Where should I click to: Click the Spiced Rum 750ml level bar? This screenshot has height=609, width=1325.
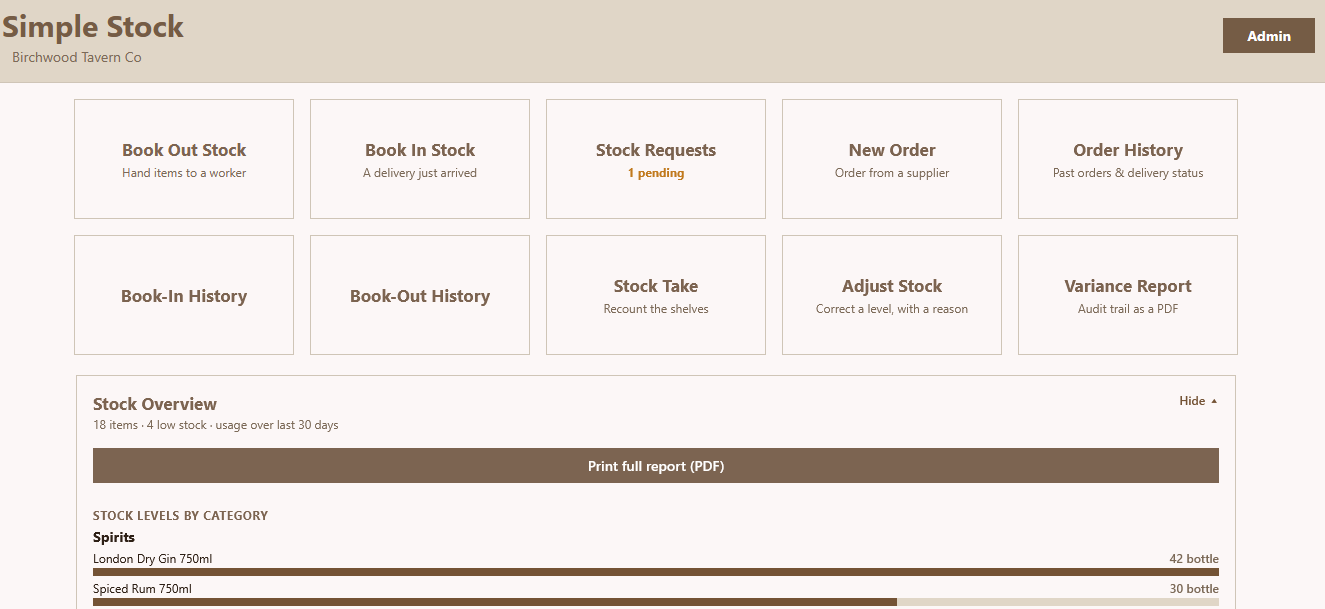(656, 602)
